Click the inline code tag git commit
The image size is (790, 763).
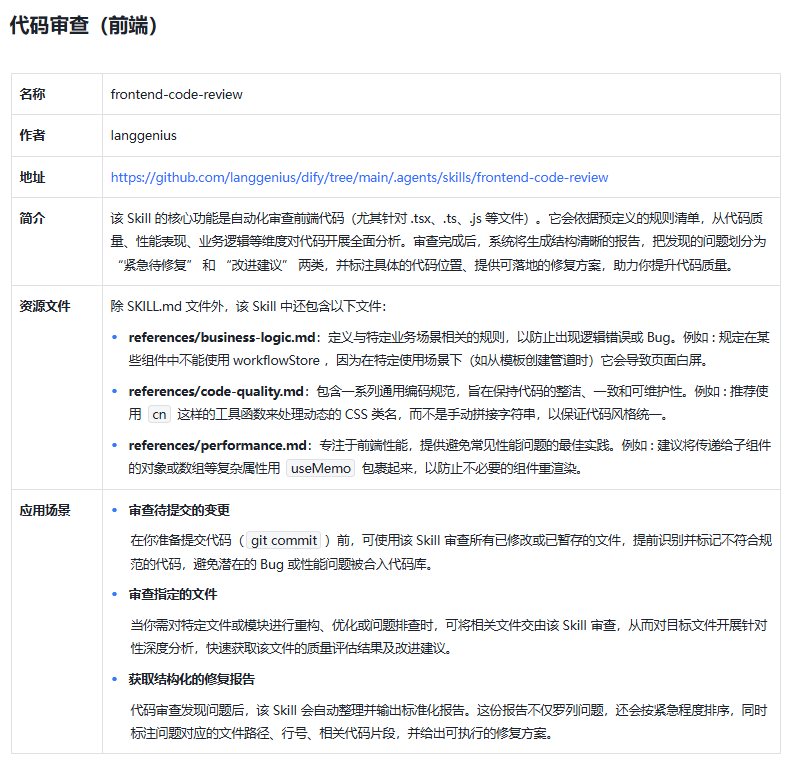(284, 540)
